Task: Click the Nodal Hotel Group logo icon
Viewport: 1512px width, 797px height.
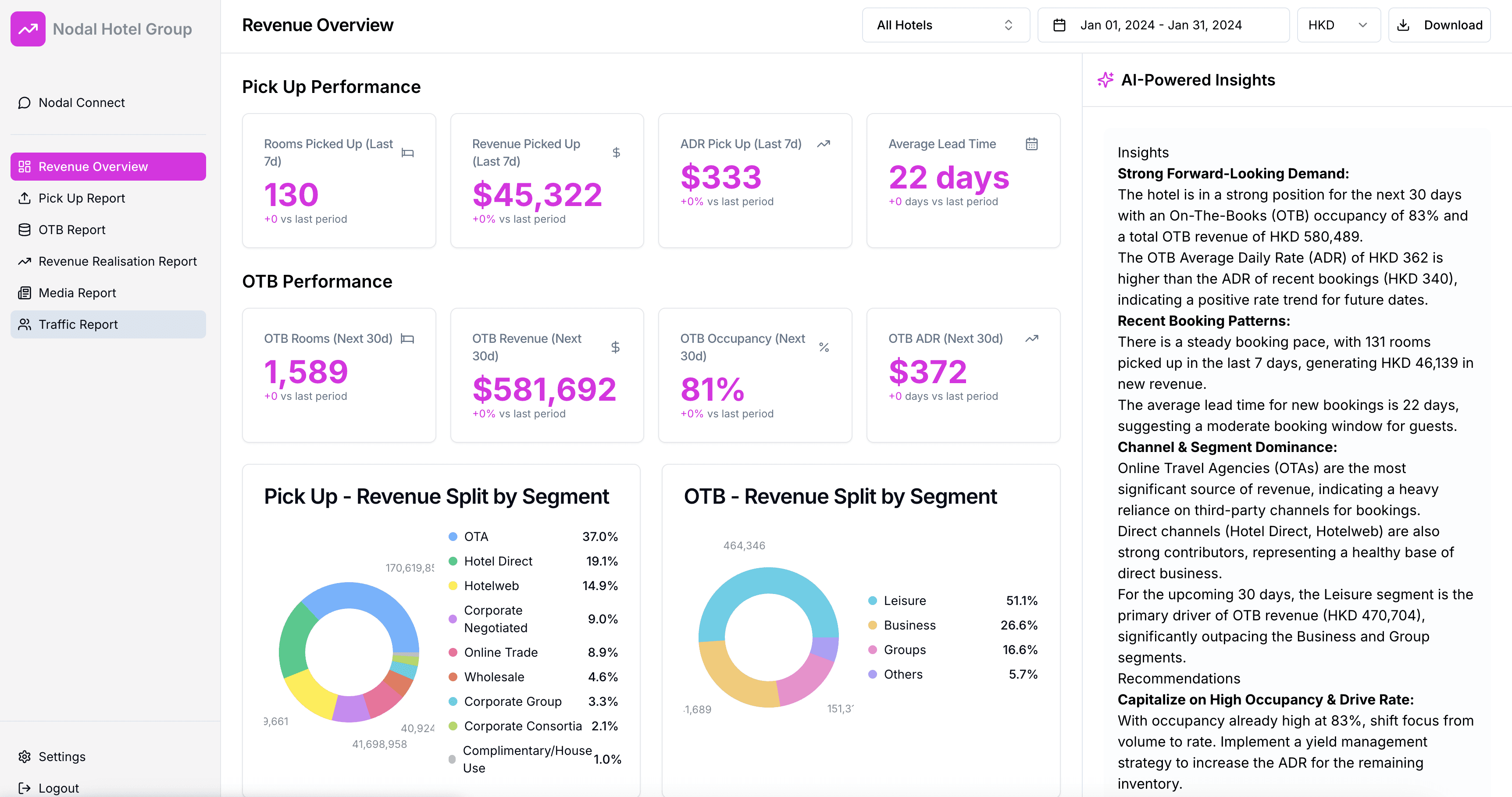Action: [28, 28]
